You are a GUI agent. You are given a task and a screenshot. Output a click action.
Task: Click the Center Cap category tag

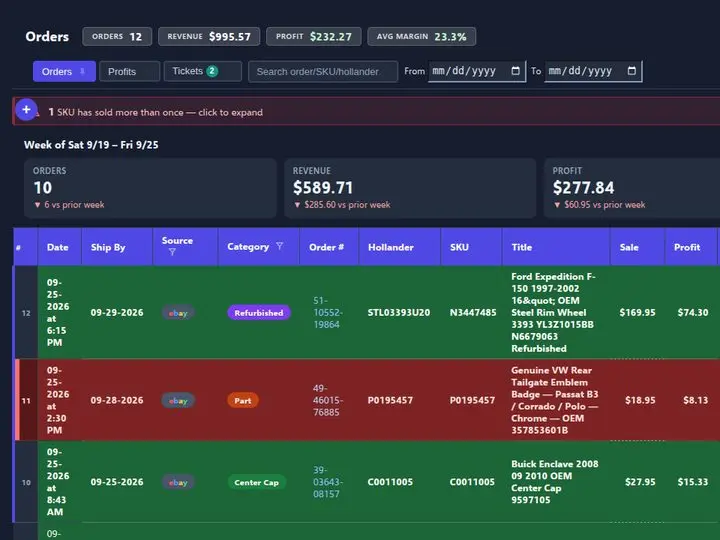(x=256, y=483)
